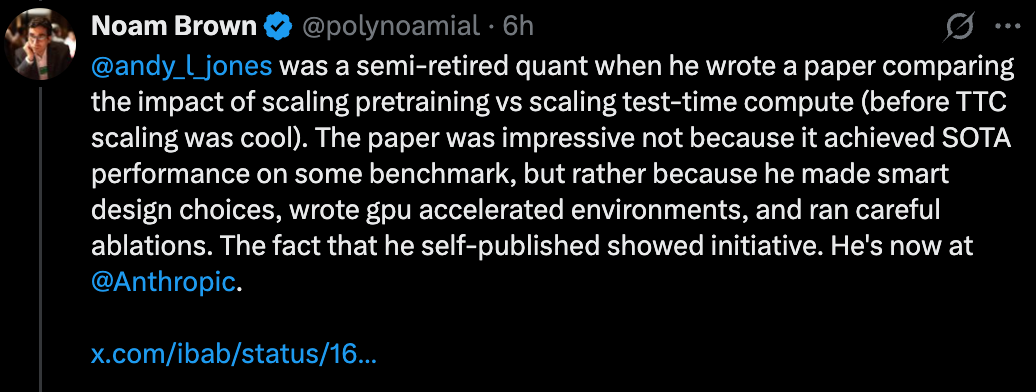Click the Grok explain-post slashed-circle icon
Screen dimensions: 1036x392
pyautogui.click(x=960, y=28)
